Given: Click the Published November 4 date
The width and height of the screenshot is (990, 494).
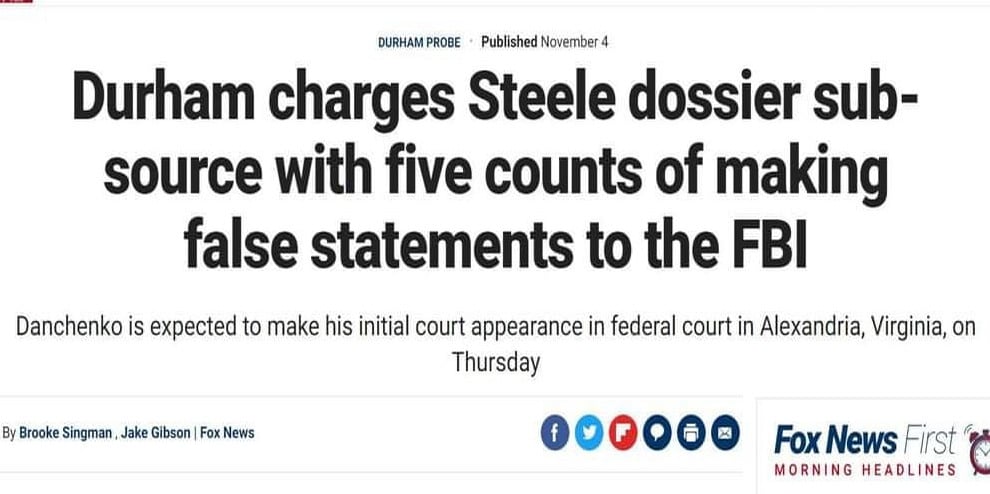Looking at the screenshot, I should [x=545, y=42].
